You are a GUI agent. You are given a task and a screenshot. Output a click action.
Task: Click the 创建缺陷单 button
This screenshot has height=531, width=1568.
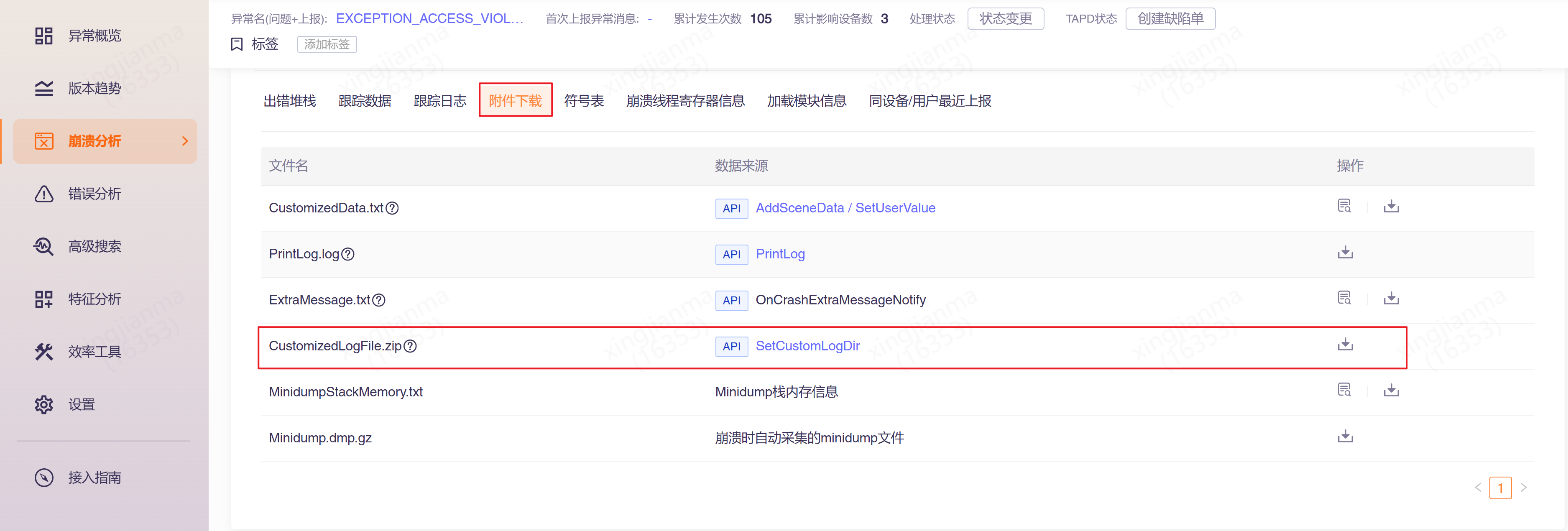[1170, 19]
